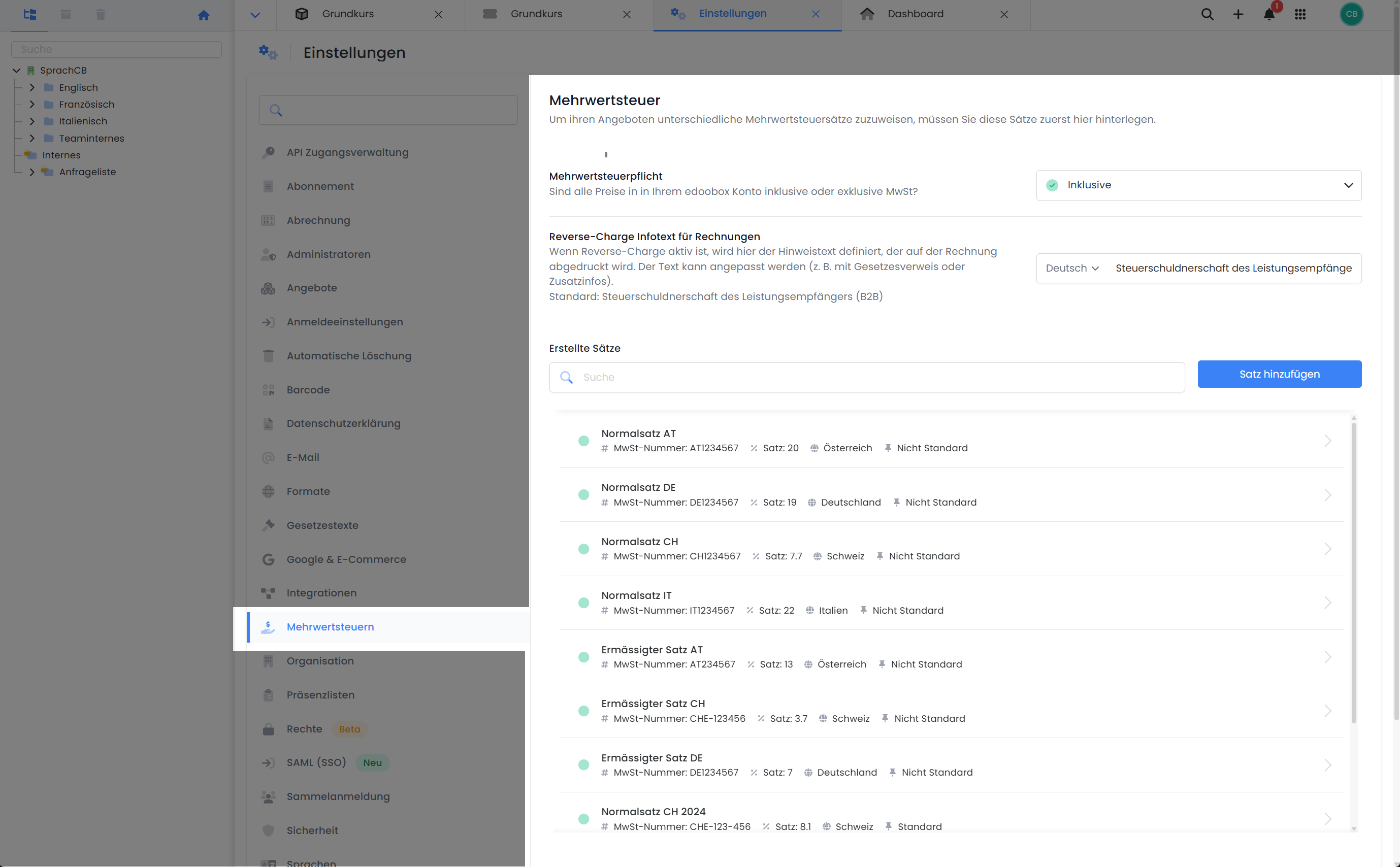Screen dimensions: 1400x867
Task: Click the green status dot of Normalsatz AT
Action: pos(584,441)
